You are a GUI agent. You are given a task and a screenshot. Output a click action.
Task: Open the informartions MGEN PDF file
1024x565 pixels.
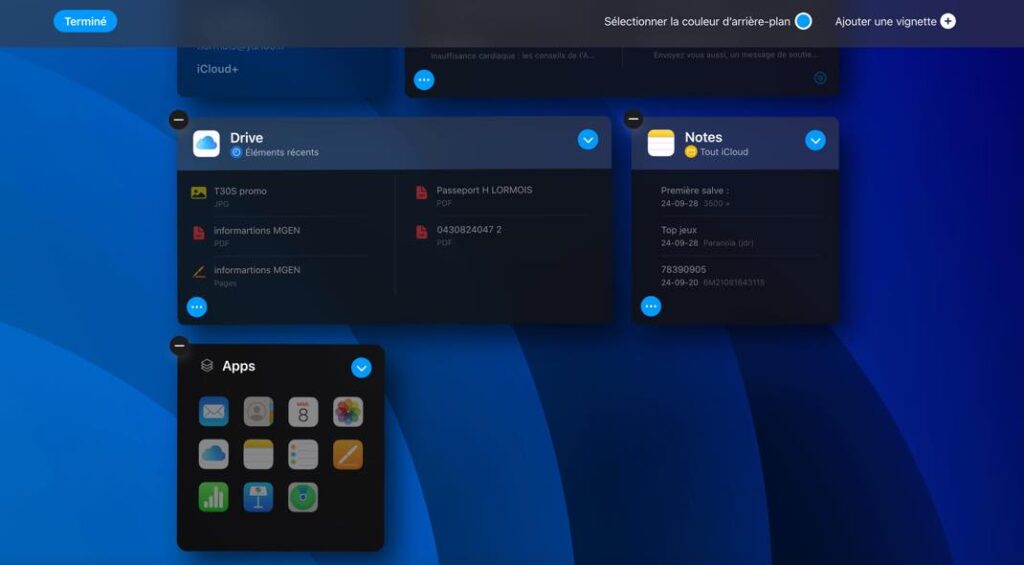click(280, 236)
